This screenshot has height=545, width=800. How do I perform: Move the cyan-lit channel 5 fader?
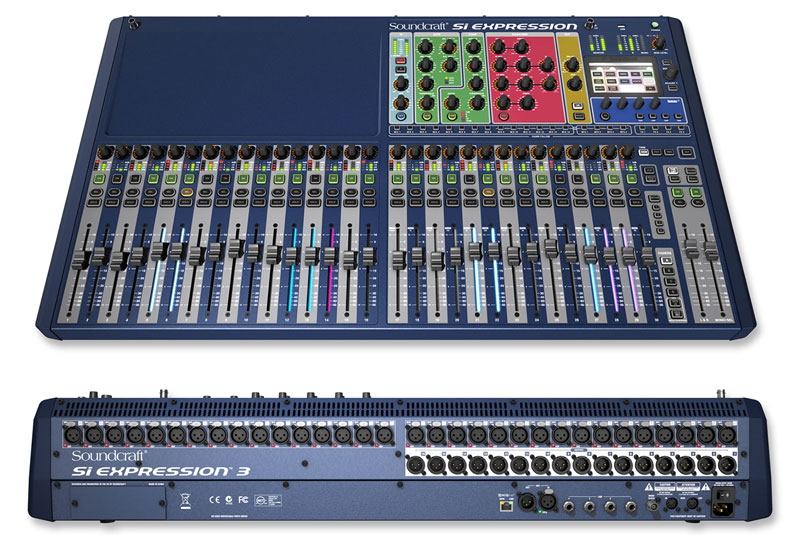click(158, 251)
